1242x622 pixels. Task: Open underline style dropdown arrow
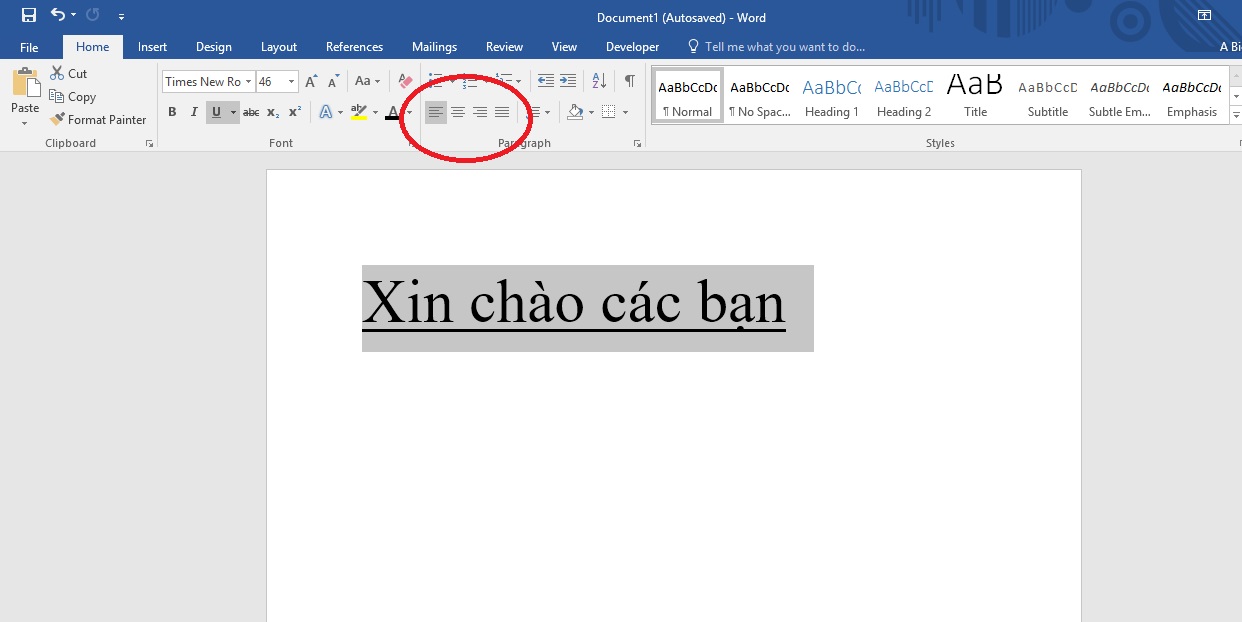click(x=233, y=112)
